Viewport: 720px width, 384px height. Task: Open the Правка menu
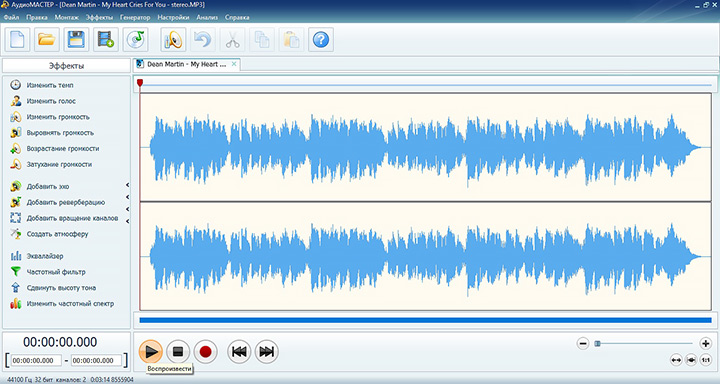point(37,17)
